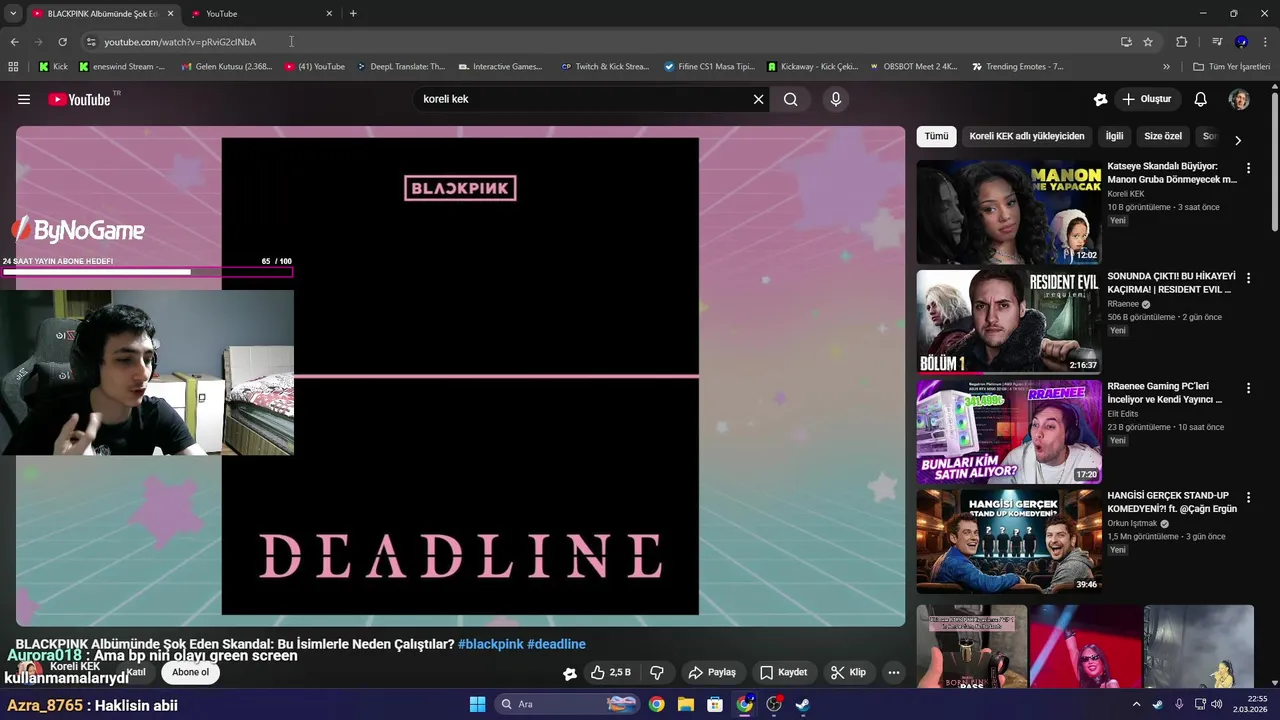1280x720 pixels.
Task: Open the Oluştur create button
Action: coord(1147,99)
